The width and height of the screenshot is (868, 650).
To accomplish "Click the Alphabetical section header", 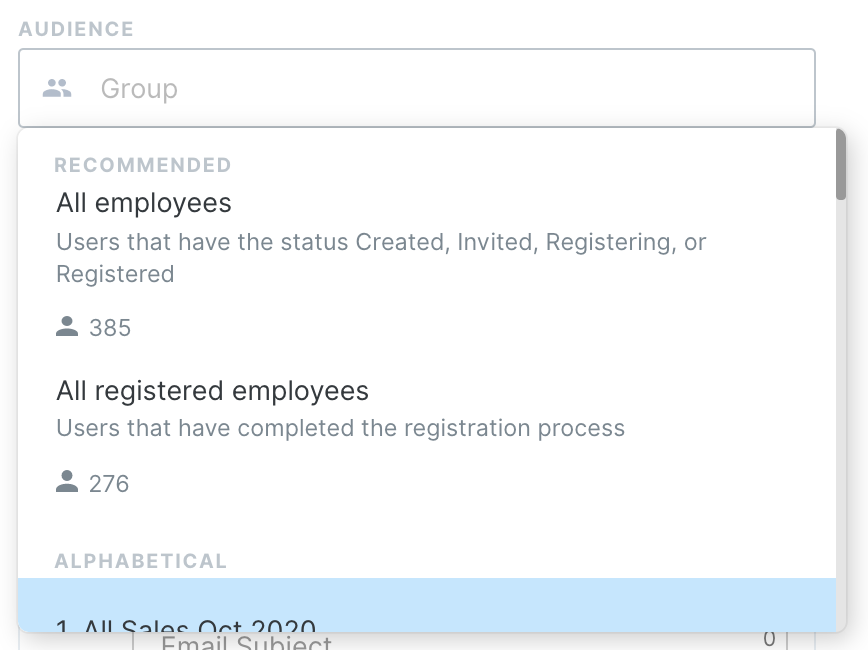I will coord(141,561).
